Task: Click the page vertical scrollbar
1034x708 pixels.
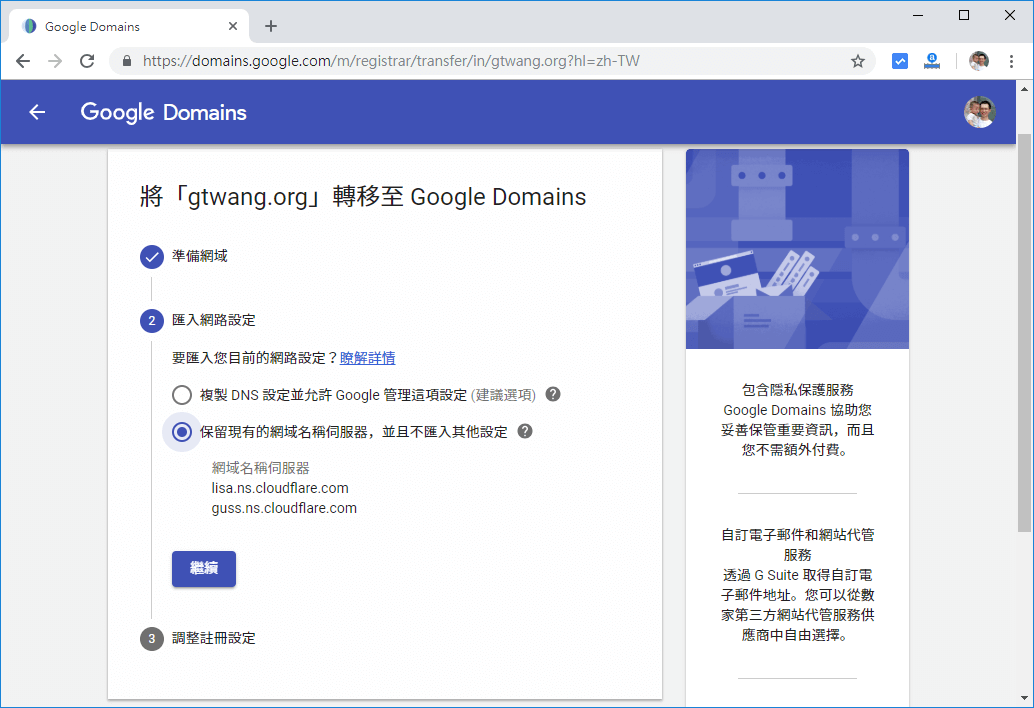Action: pyautogui.click(x=1025, y=330)
